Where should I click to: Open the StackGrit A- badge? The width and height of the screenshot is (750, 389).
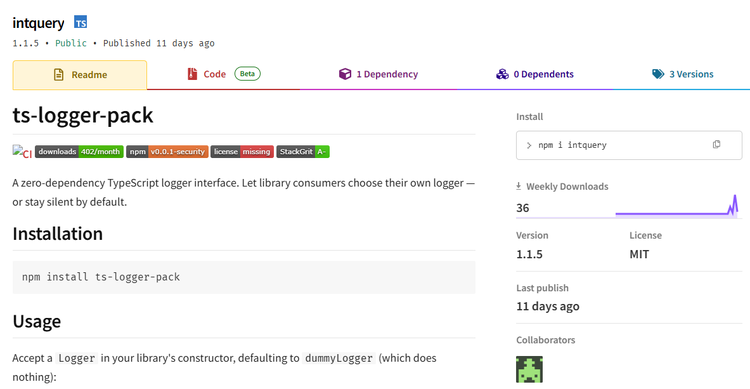(x=303, y=152)
